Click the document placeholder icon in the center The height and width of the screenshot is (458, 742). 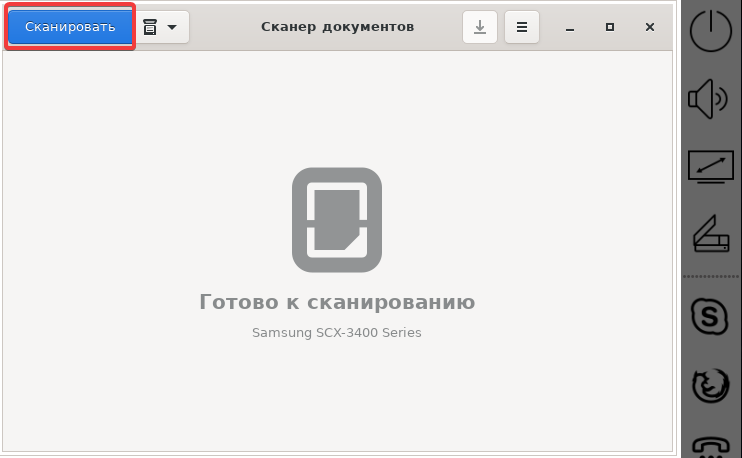pyautogui.click(x=337, y=220)
